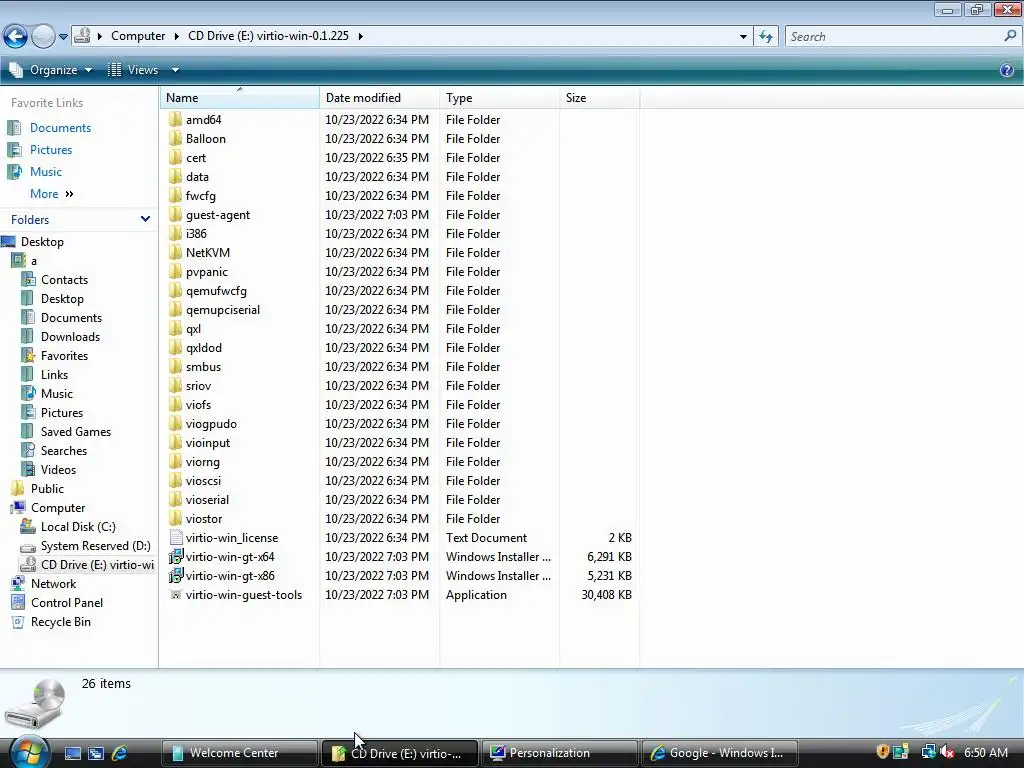
Task: Select user folder 'a' in tree
Action: click(x=34, y=261)
